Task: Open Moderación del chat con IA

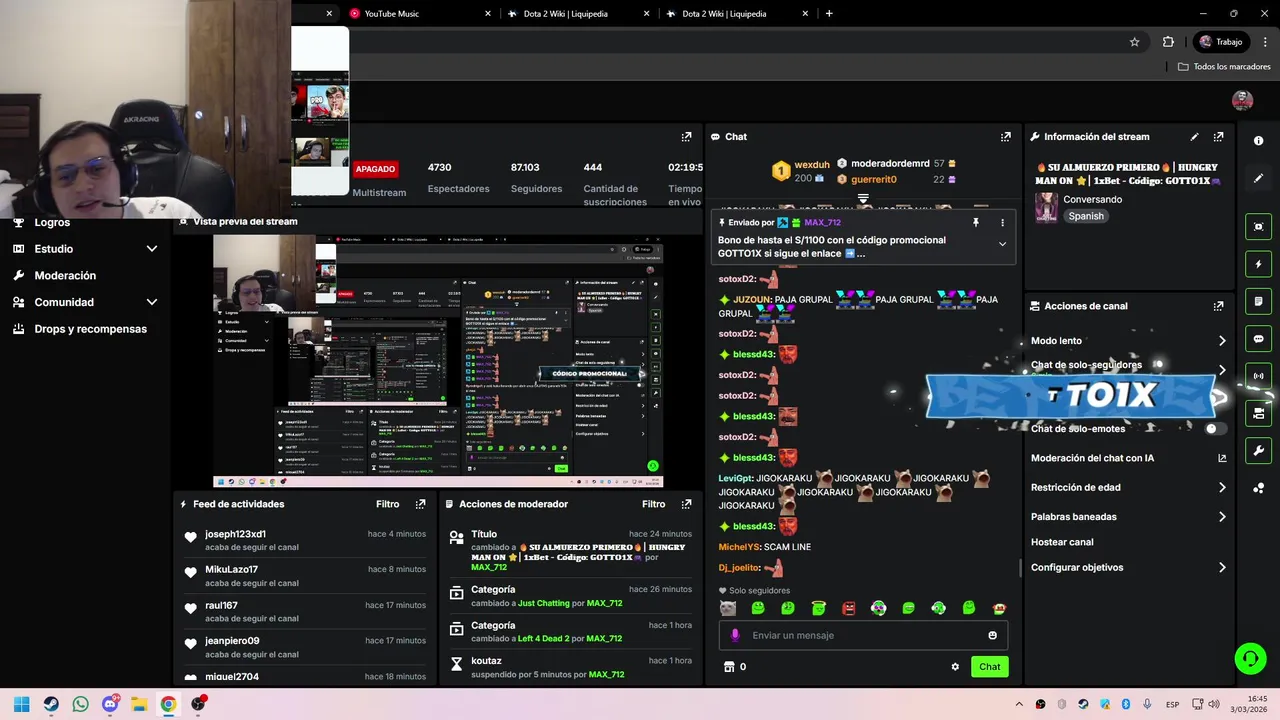Action: (1128, 458)
